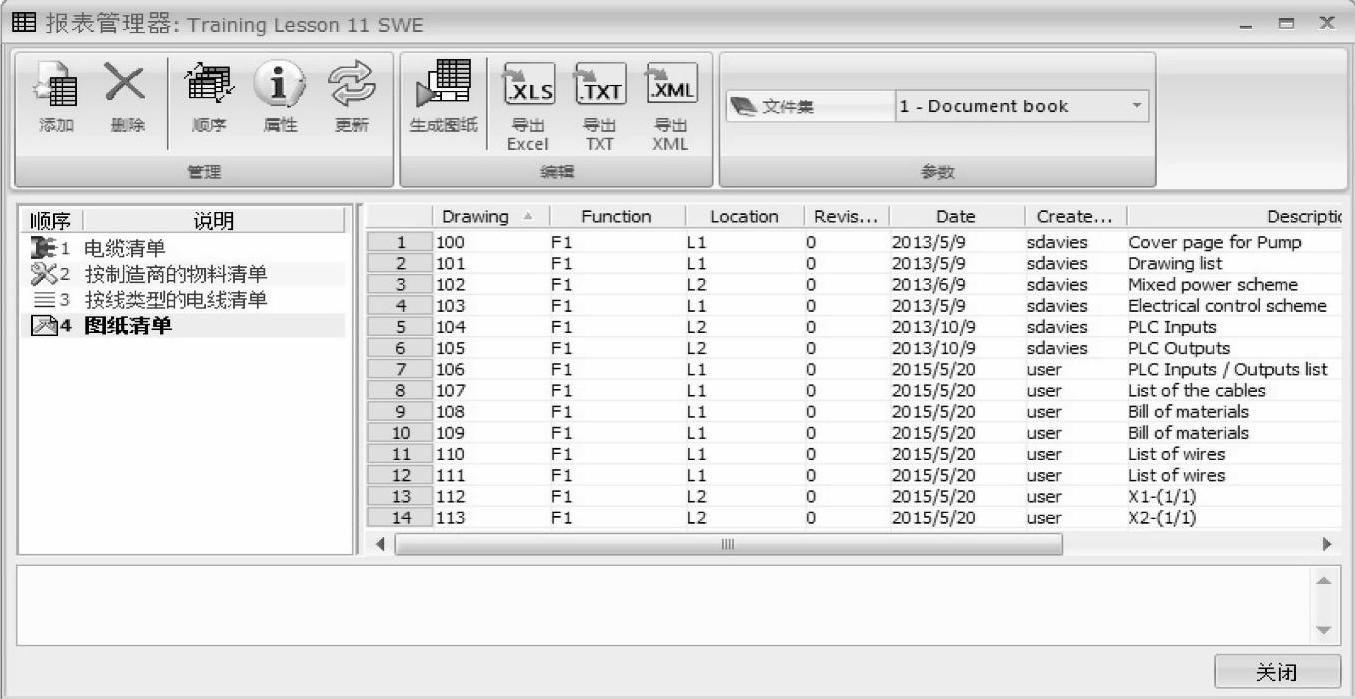
Task: Select row header 7 in the table
Action: pyautogui.click(x=400, y=369)
